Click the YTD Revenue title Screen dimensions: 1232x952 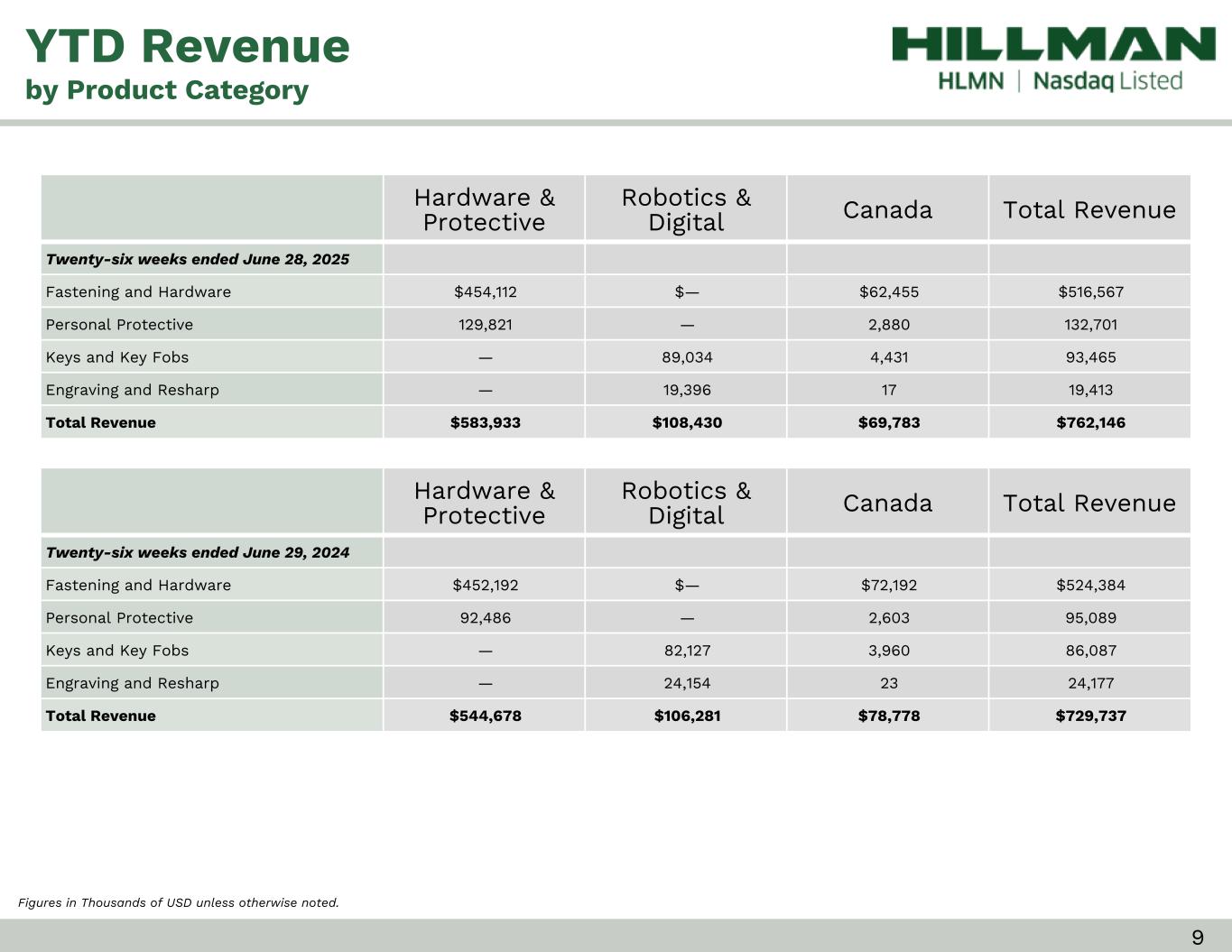coord(187,46)
